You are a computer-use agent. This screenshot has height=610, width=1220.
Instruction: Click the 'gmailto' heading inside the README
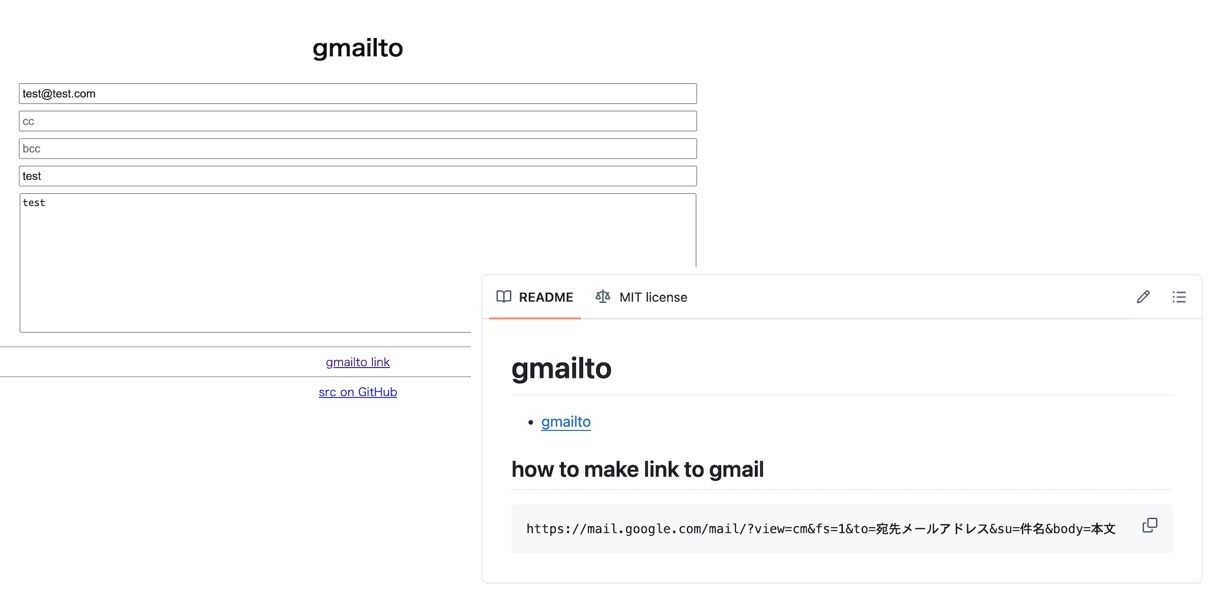click(x=561, y=368)
